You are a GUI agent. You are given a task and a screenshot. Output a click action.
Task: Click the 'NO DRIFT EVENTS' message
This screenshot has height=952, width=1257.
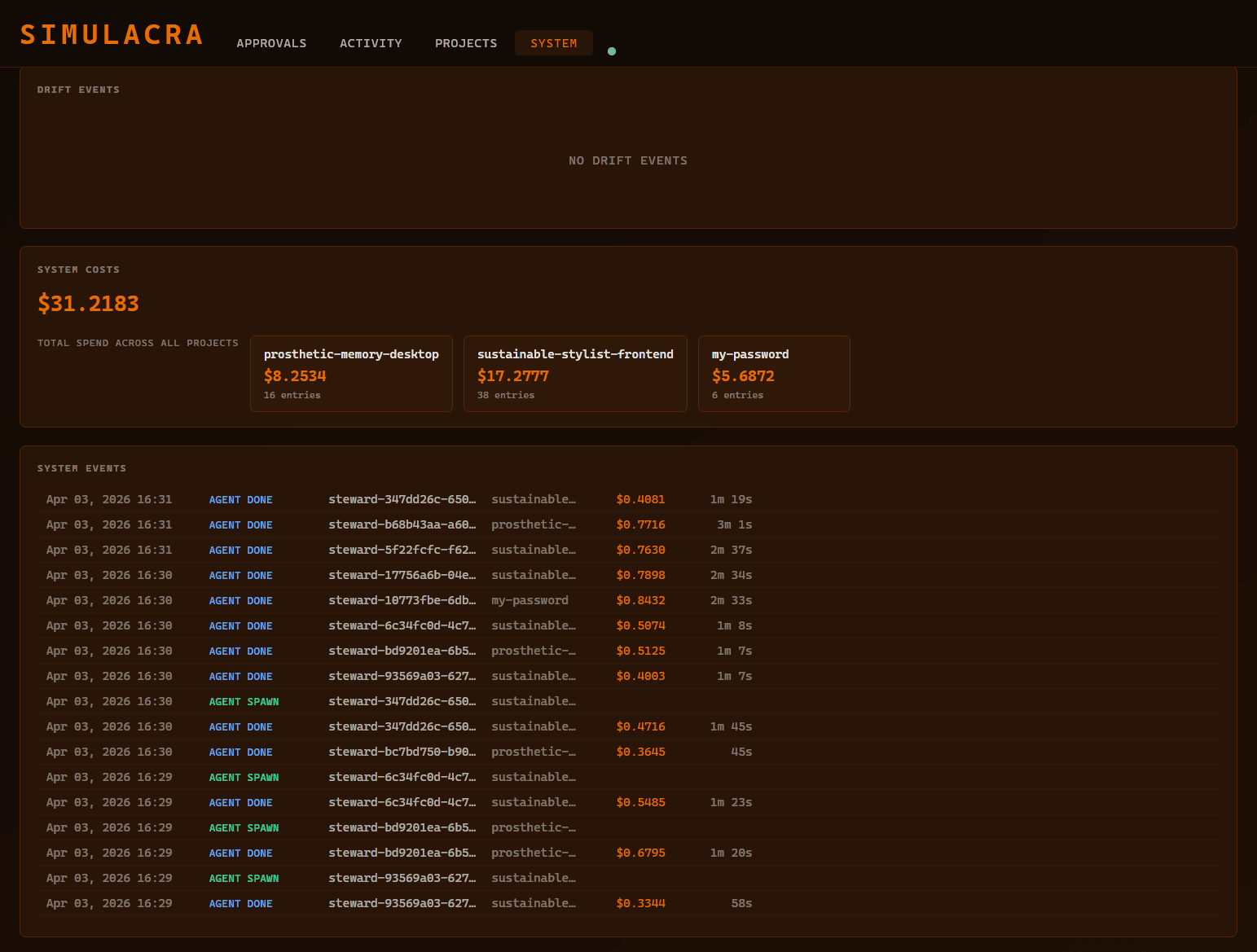628,160
